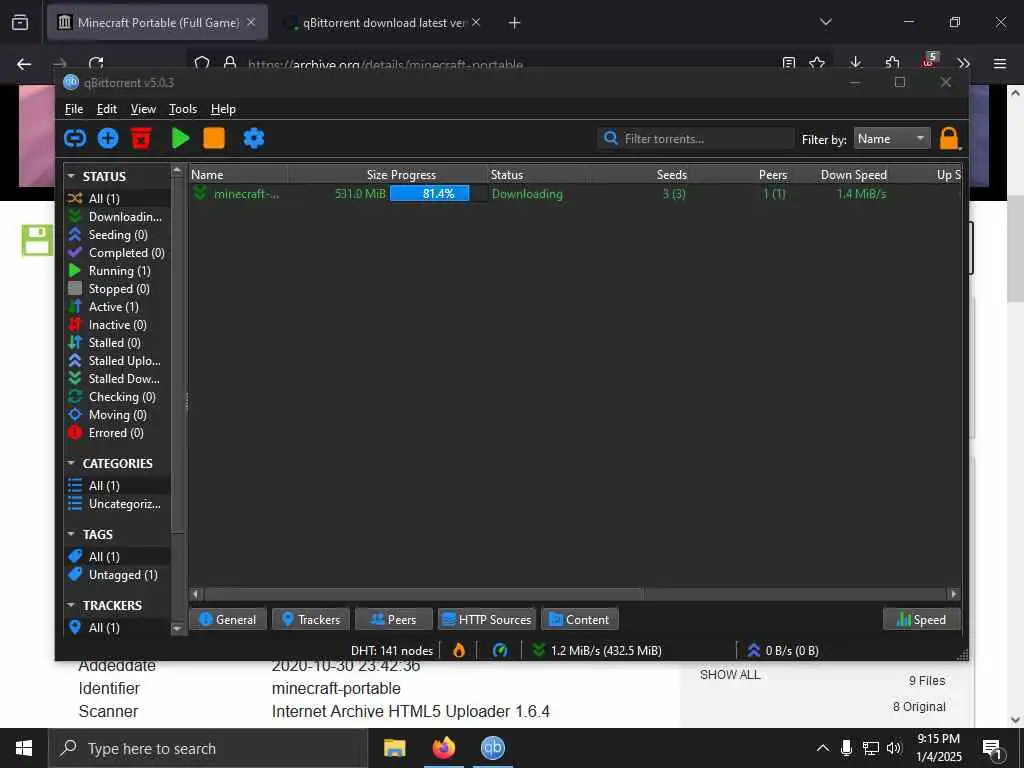Switch to the Content tab

click(580, 619)
